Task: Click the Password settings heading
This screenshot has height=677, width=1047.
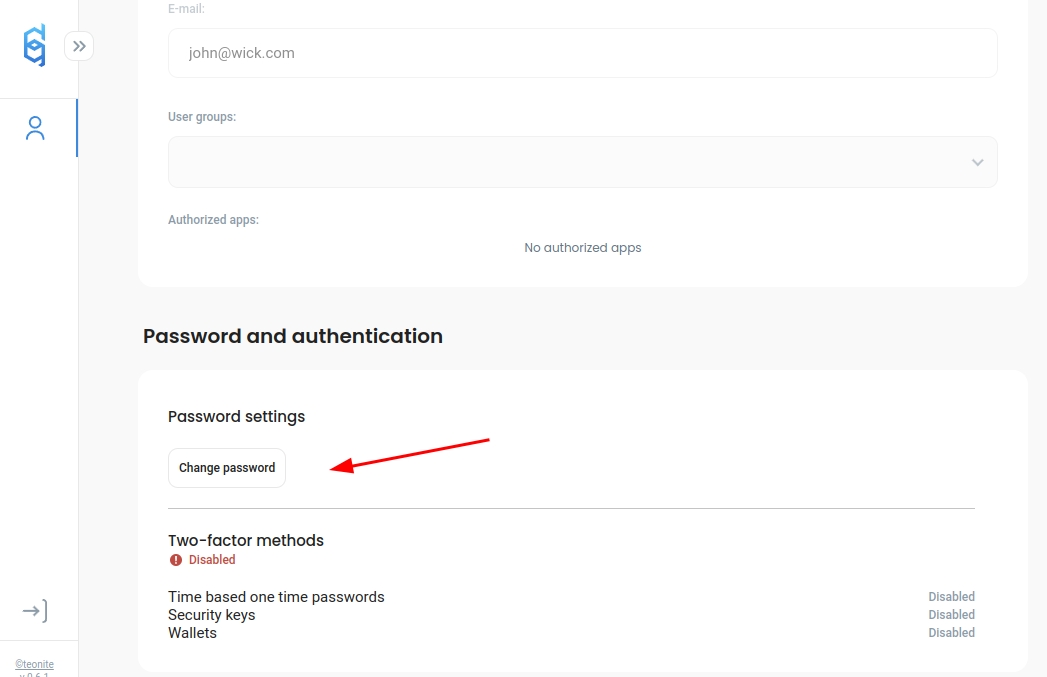Action: 236,416
